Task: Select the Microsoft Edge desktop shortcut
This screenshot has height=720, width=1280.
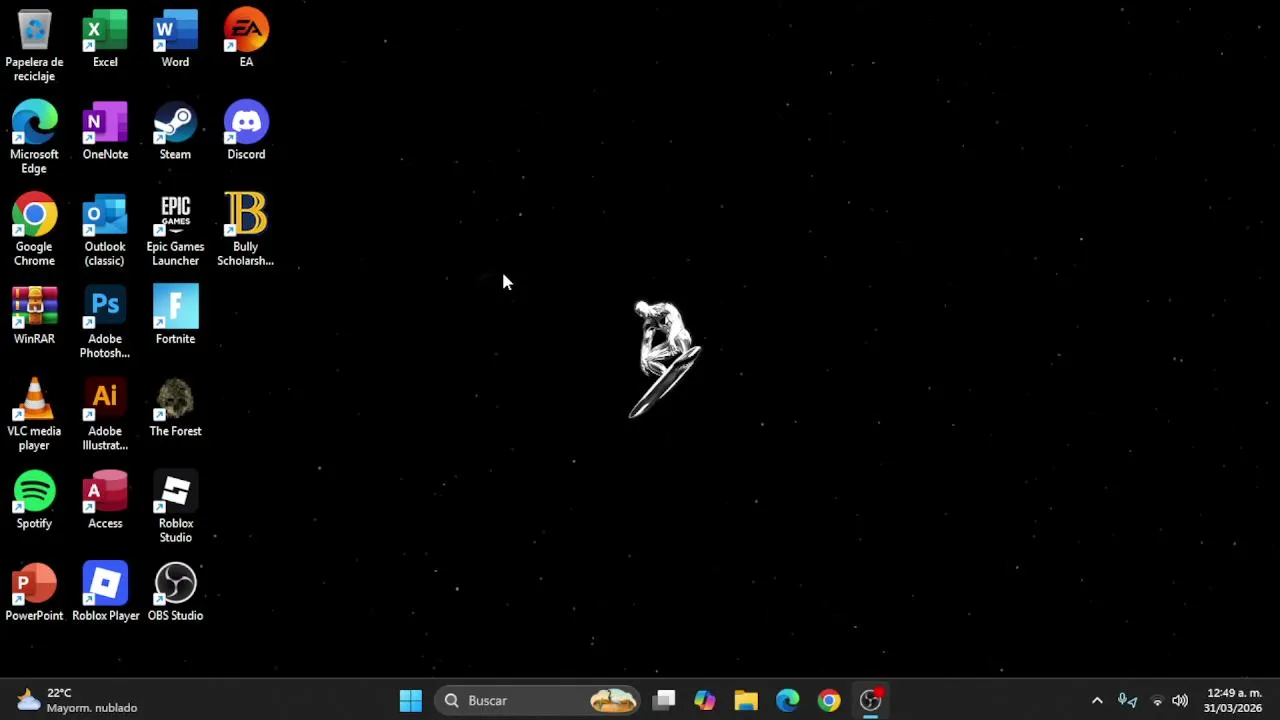Action: 34,138
